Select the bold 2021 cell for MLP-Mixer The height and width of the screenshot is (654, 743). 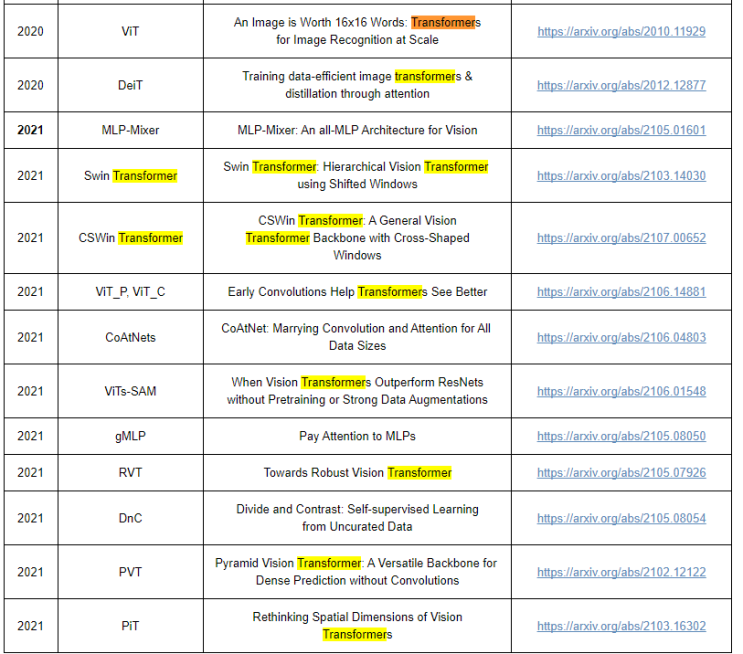[31, 130]
